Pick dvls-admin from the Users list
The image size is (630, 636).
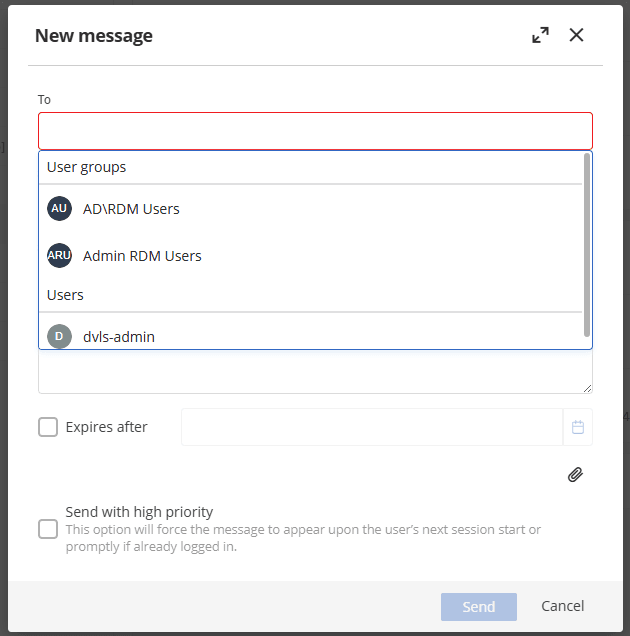[119, 337]
